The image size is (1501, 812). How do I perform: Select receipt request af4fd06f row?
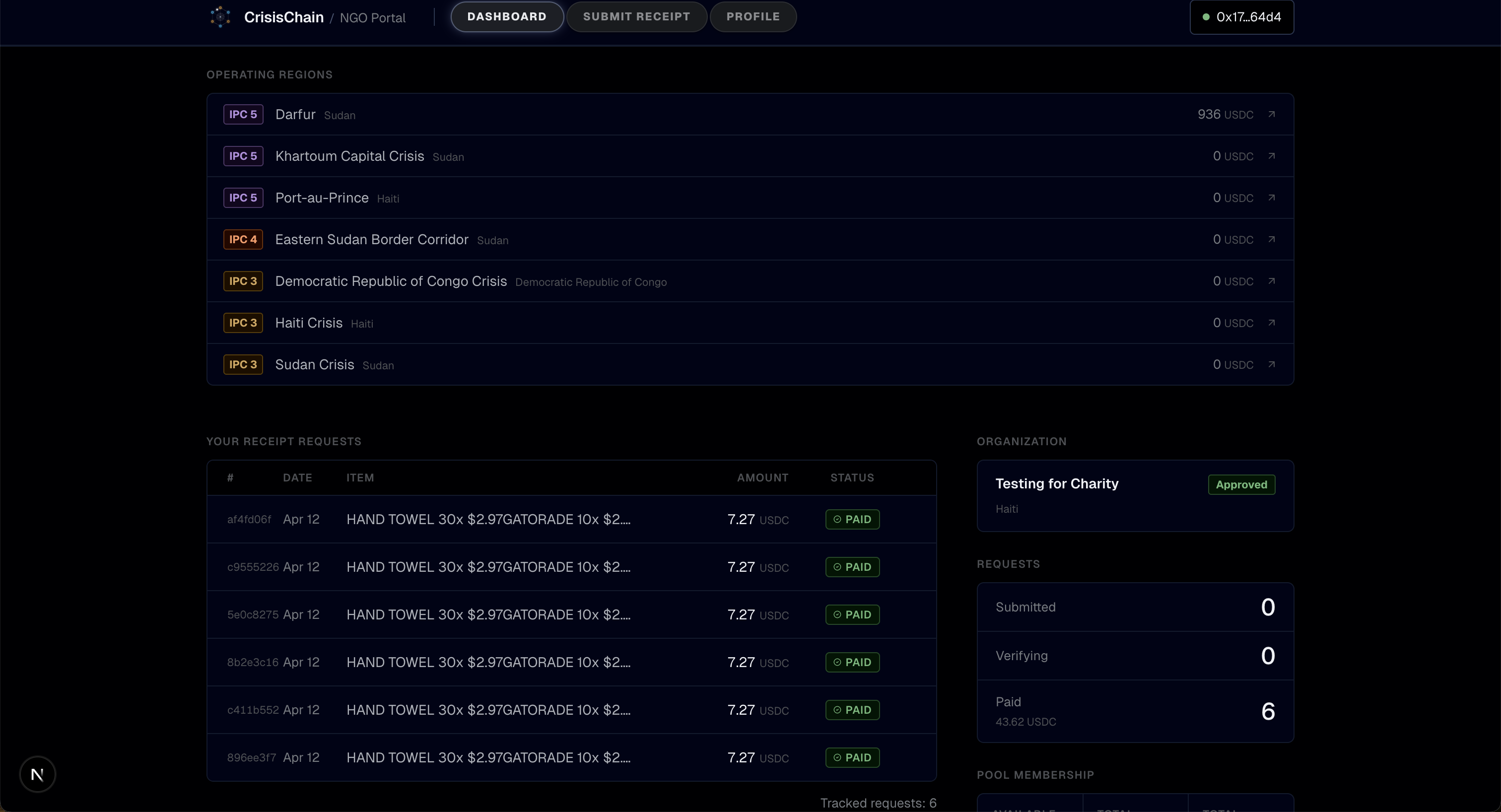click(x=488, y=519)
